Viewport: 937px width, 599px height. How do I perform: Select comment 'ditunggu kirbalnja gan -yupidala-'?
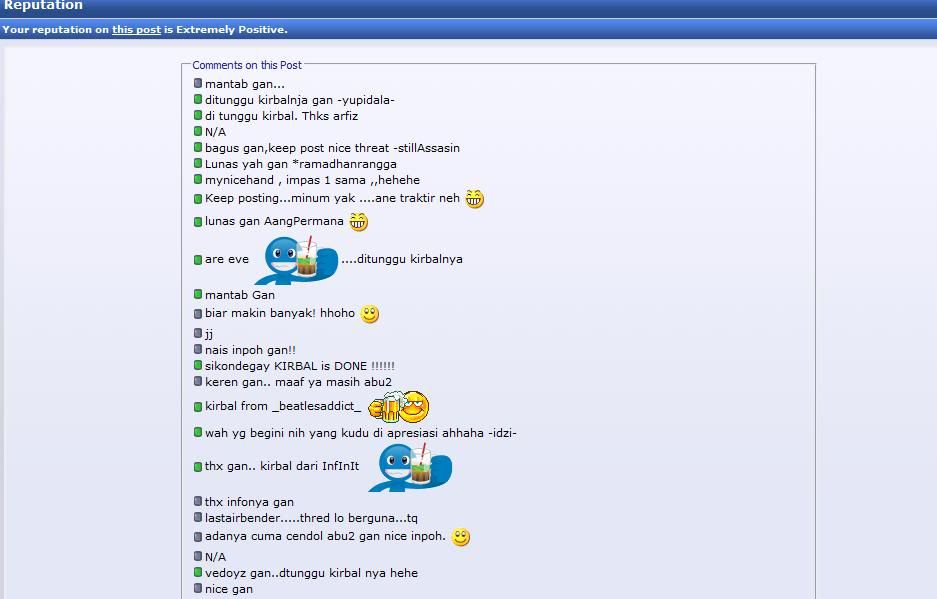(299, 100)
